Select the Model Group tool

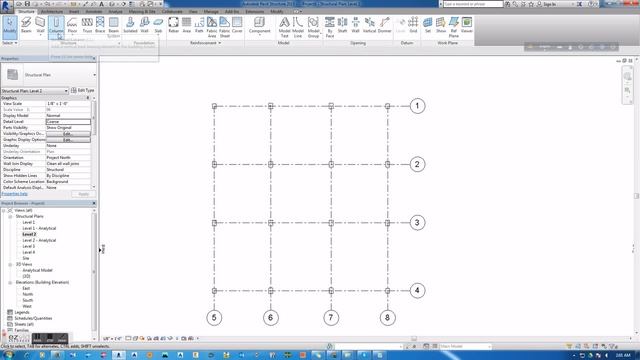pyautogui.click(x=313, y=27)
